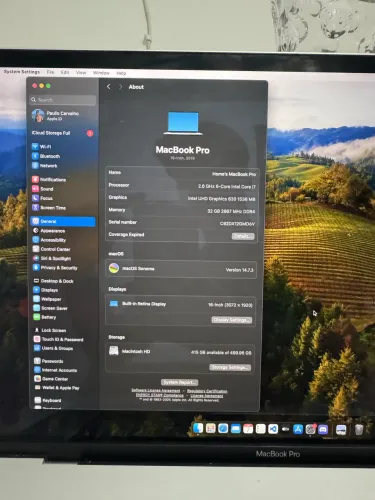Image resolution: width=375 pixels, height=500 pixels.
Task: Open the Window menu
Action: [101, 73]
